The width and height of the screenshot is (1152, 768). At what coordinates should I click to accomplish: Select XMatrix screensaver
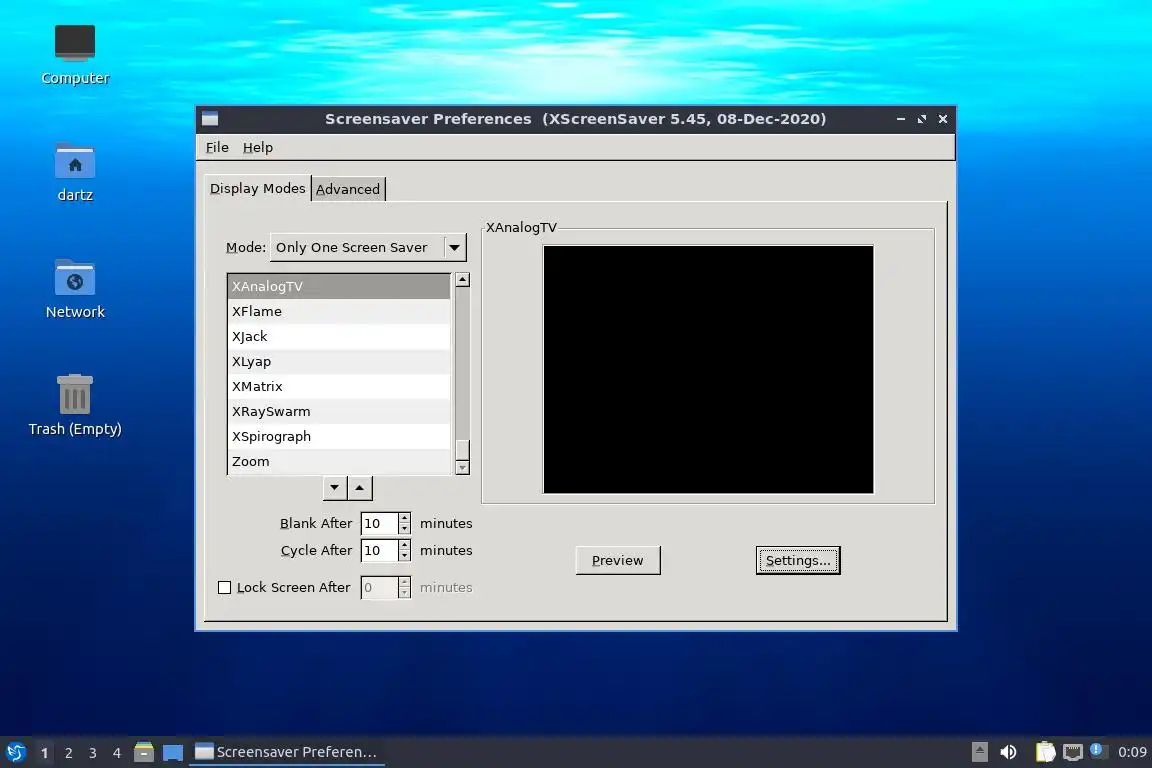coord(339,387)
